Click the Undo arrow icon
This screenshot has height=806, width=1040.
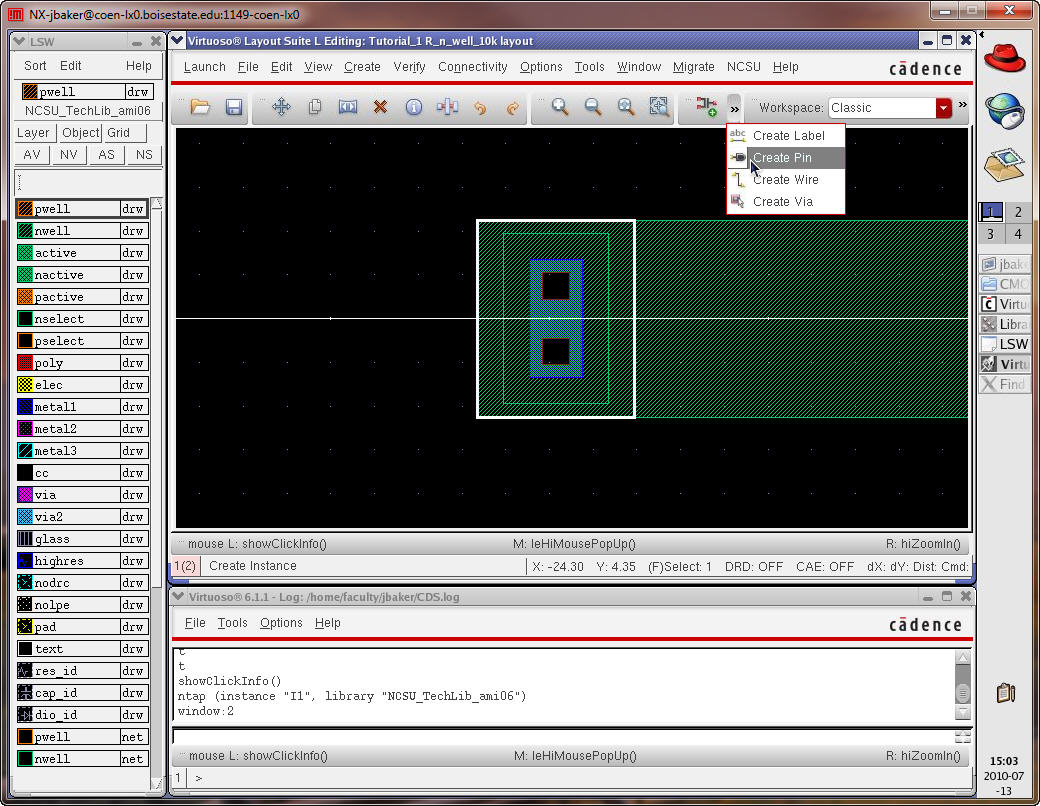tap(480, 107)
